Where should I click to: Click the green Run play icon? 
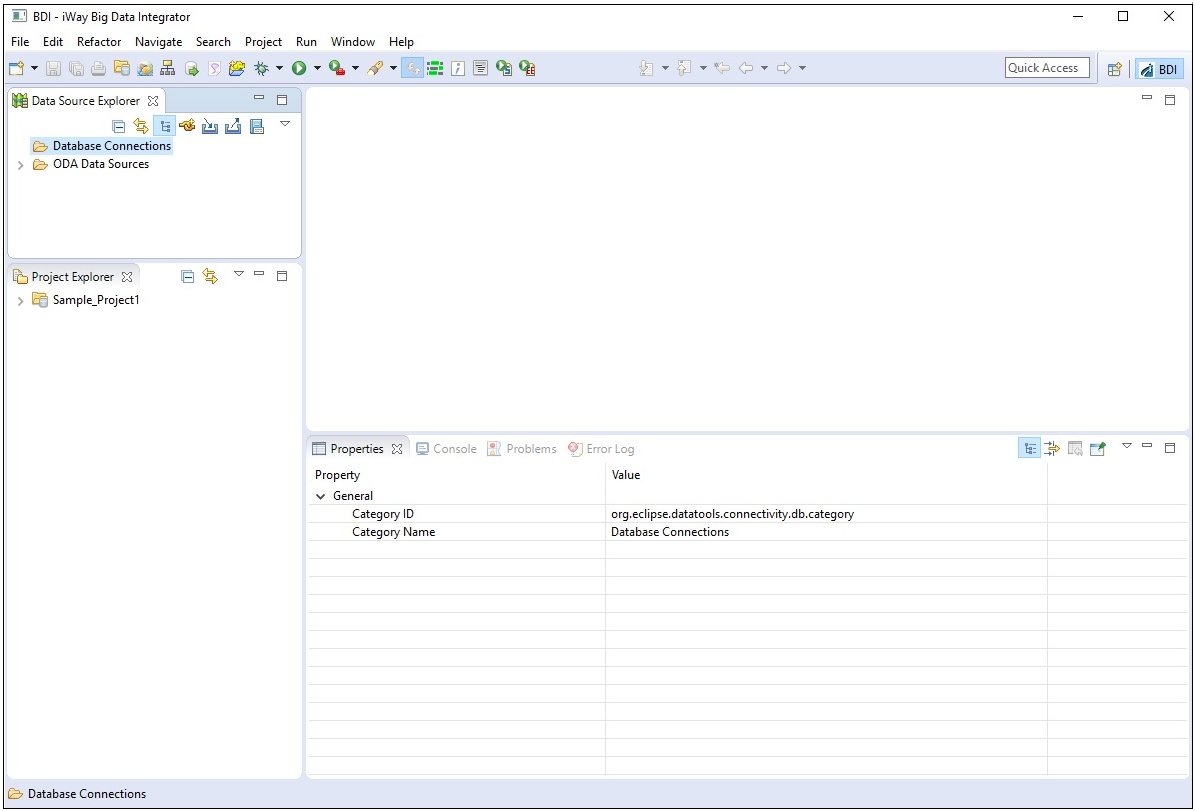299,69
